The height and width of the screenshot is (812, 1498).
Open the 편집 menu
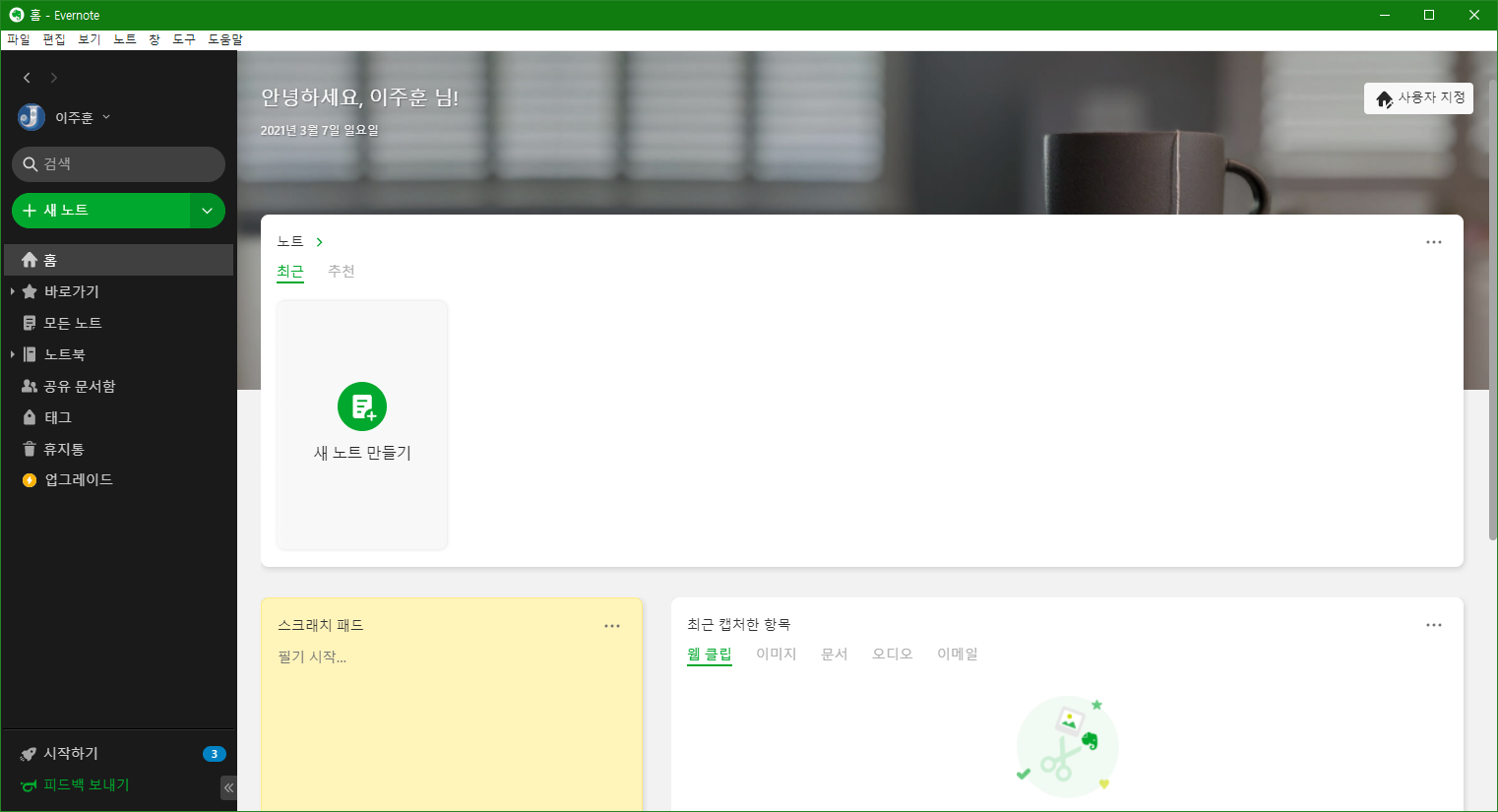(x=54, y=40)
